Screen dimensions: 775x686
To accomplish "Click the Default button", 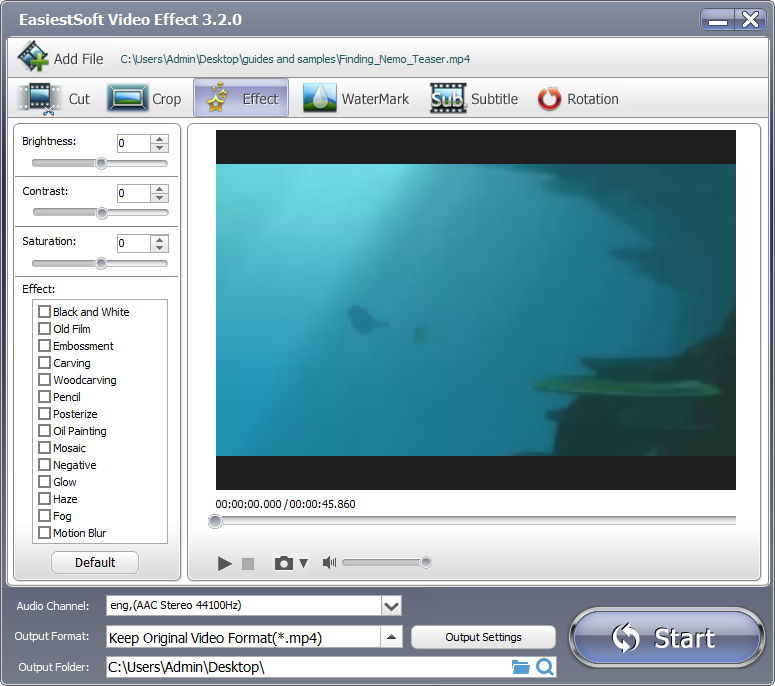I will click(x=95, y=562).
